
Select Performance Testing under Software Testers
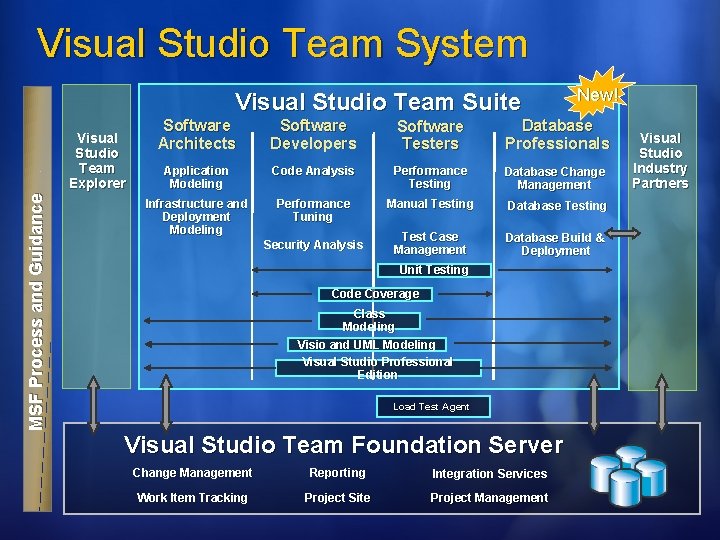(x=430, y=177)
